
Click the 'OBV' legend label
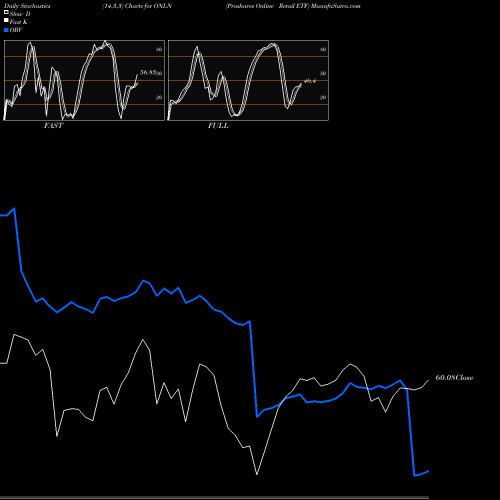click(16, 30)
